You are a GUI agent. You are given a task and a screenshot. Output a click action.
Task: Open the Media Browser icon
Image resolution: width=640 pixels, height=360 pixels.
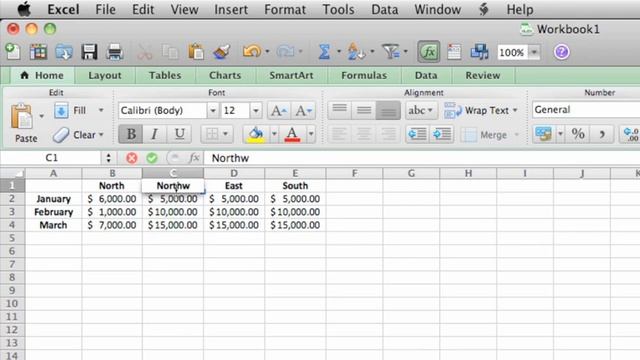479,52
